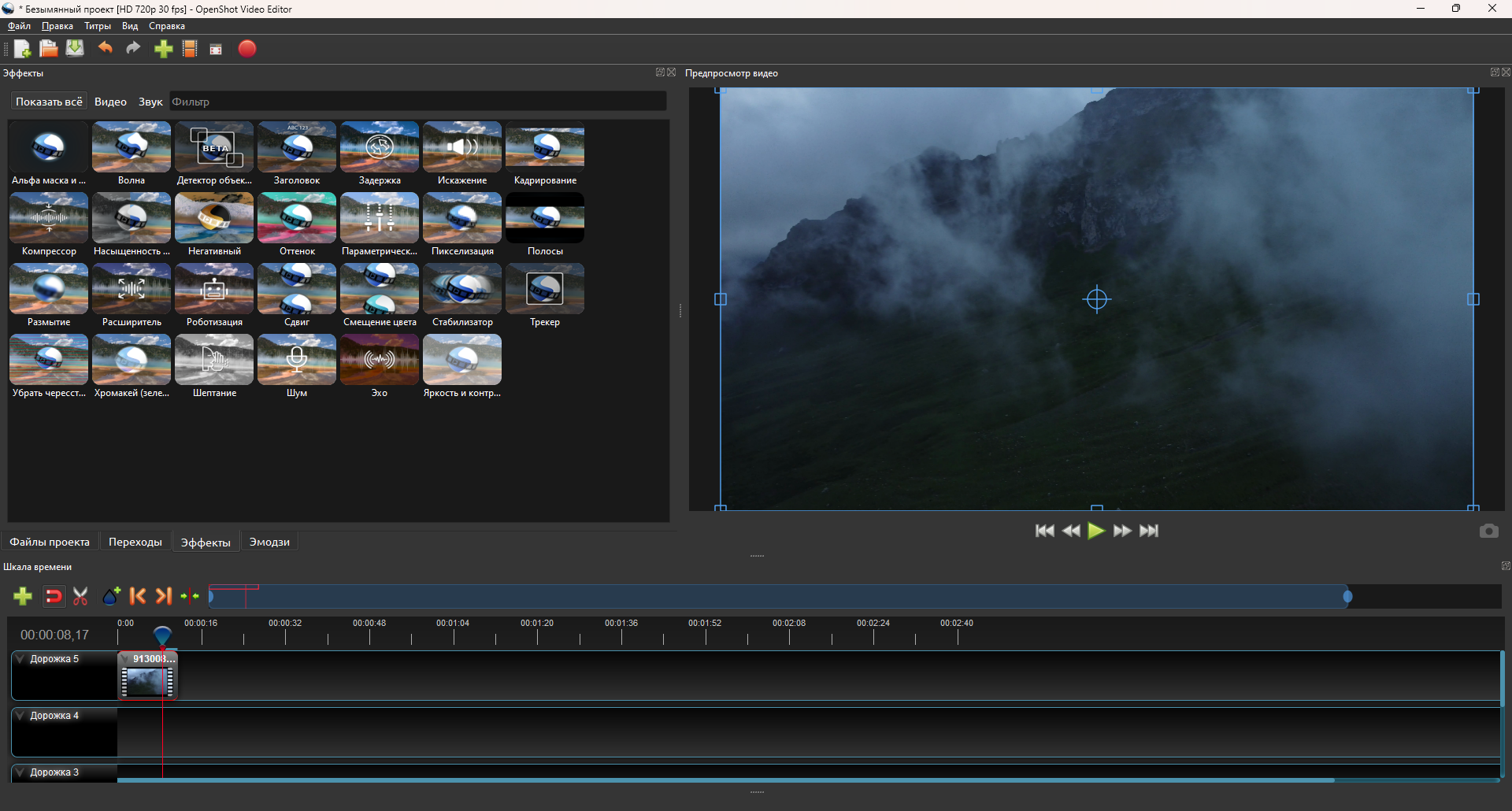Select the Хромакей effect

(132, 367)
